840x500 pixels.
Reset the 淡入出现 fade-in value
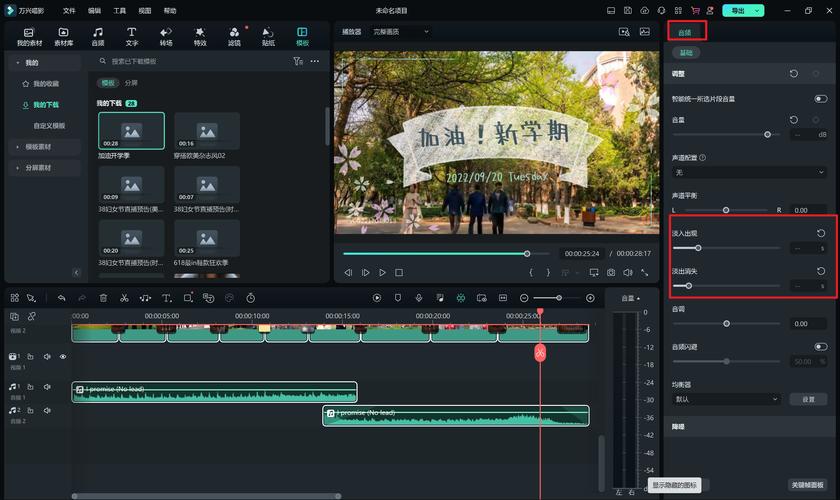821,233
